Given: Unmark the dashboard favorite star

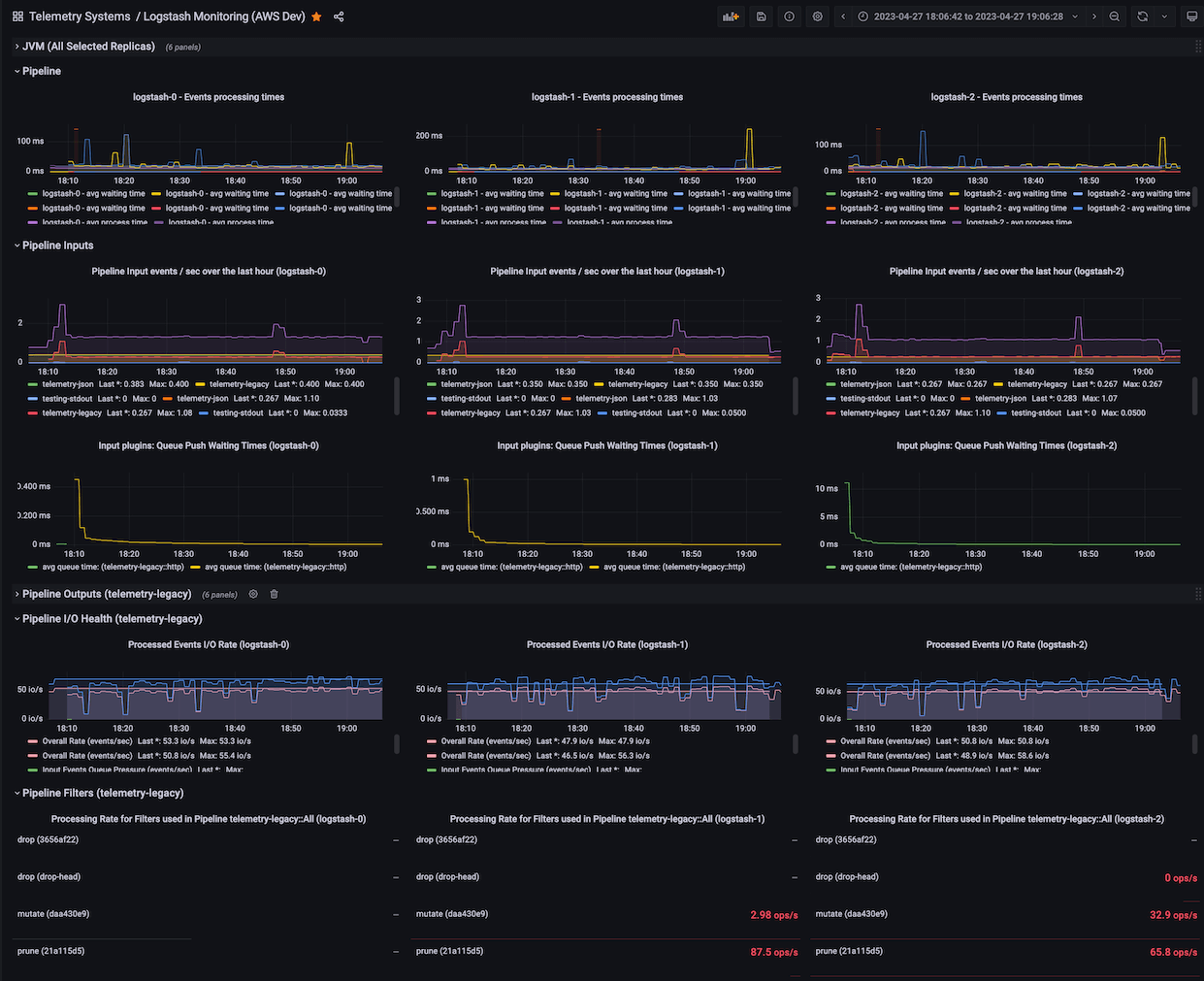Looking at the screenshot, I should click(x=316, y=16).
